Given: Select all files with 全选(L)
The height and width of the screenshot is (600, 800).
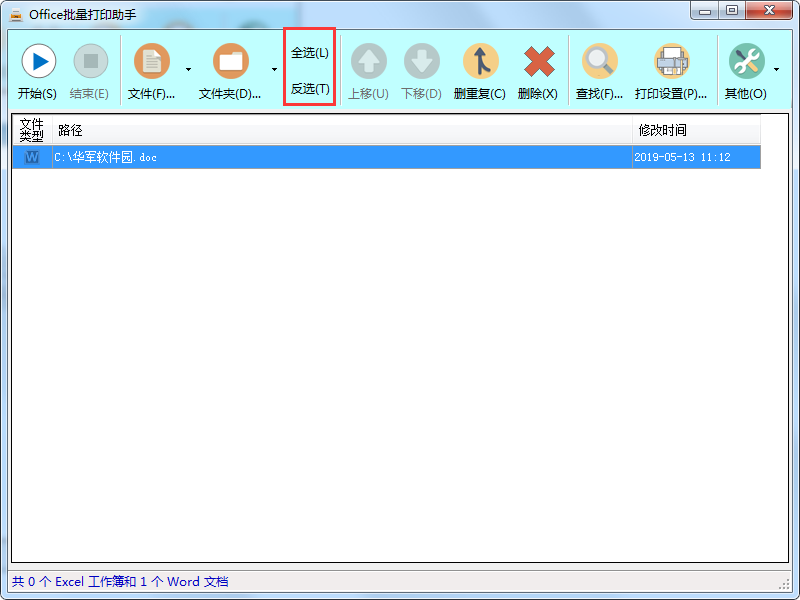Looking at the screenshot, I should click(x=310, y=52).
